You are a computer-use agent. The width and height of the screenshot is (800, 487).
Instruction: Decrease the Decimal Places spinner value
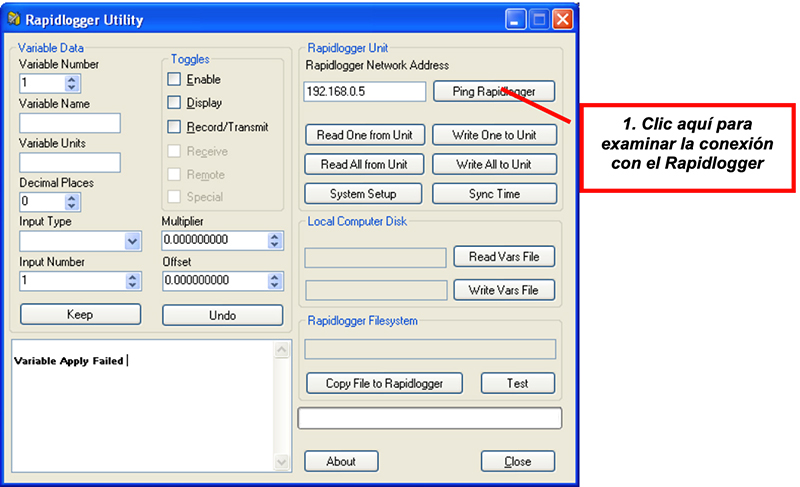[72, 206]
